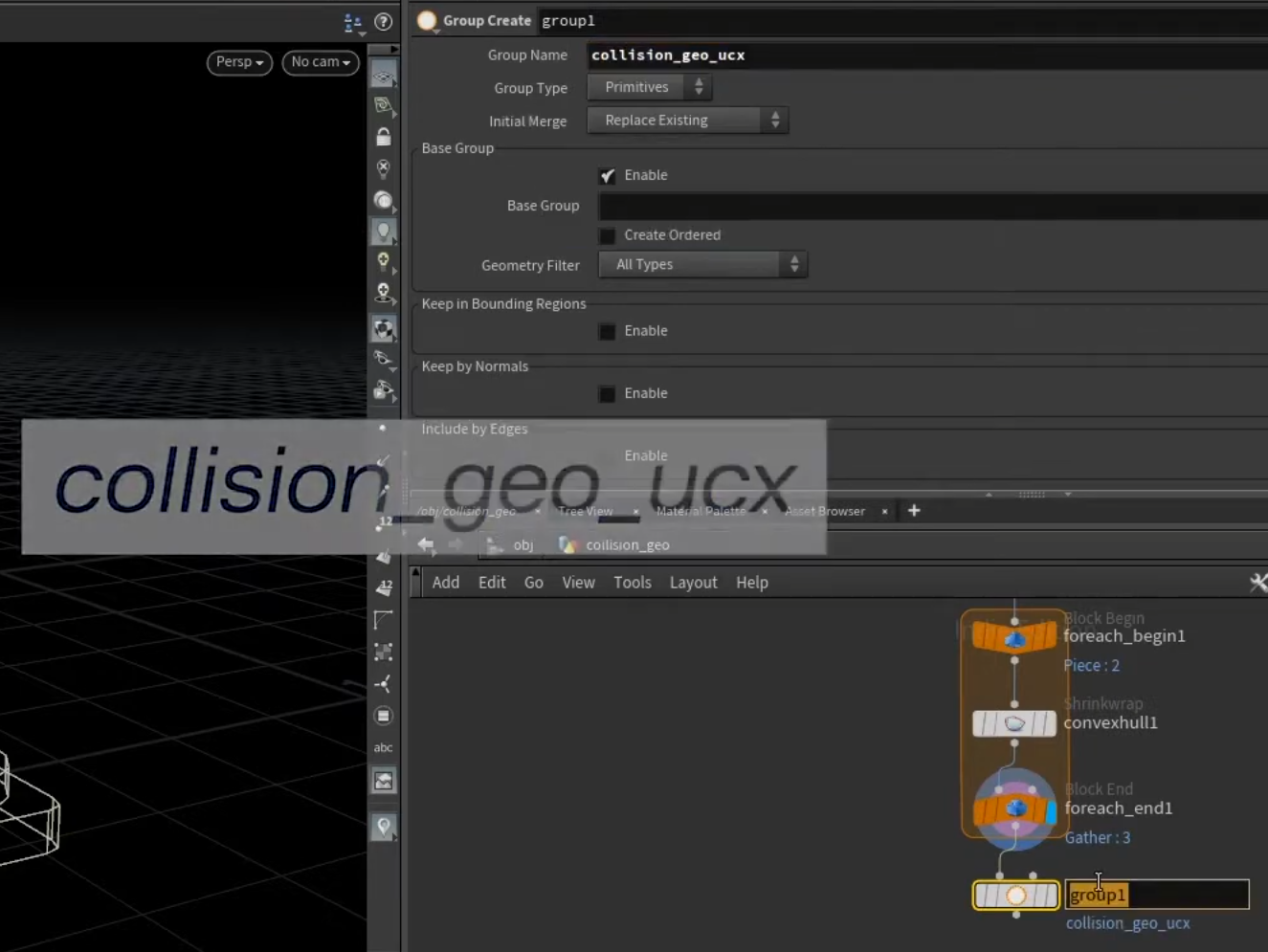Click the Group Name input field

pyautogui.click(x=927, y=55)
